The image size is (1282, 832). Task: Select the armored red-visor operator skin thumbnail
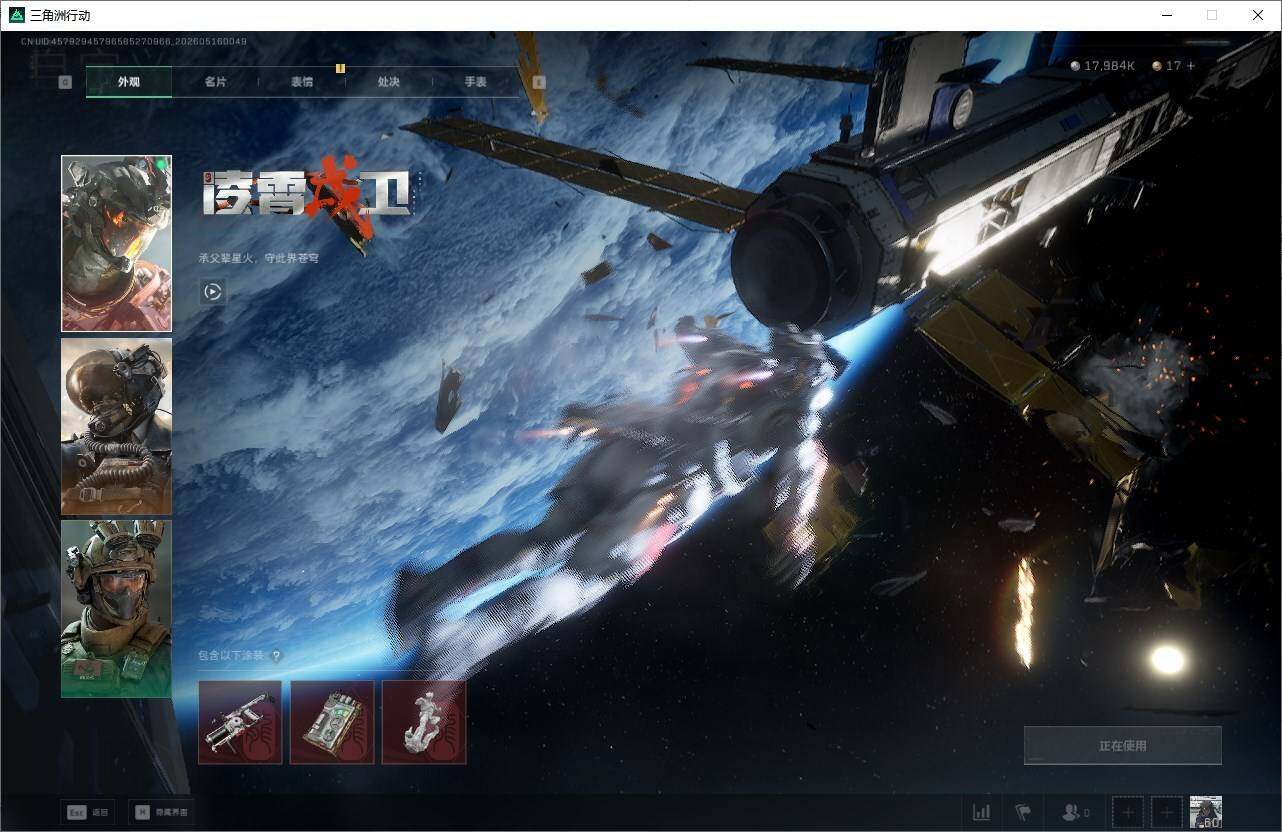116,243
